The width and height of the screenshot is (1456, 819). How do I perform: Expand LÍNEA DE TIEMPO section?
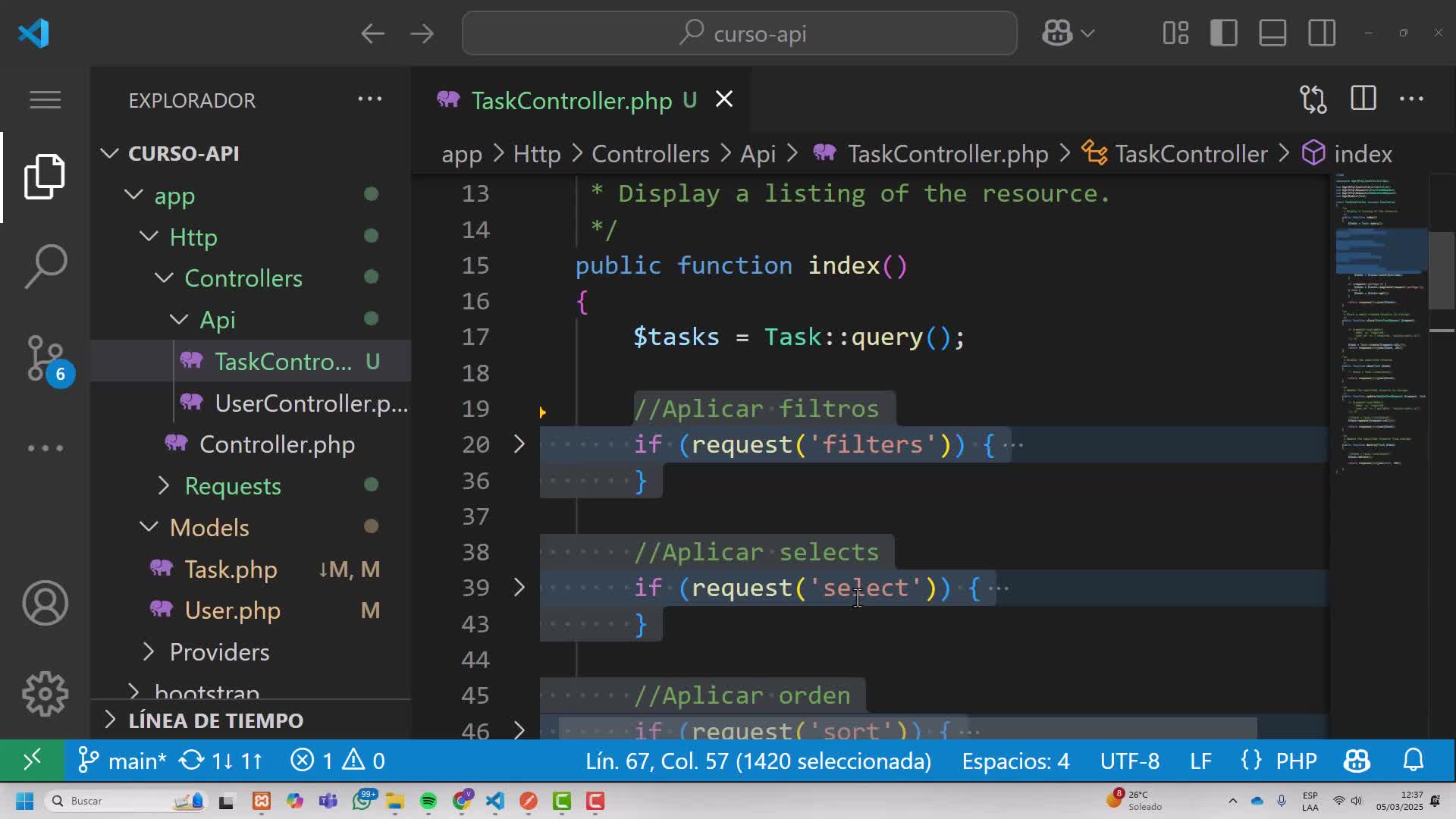pos(215,720)
